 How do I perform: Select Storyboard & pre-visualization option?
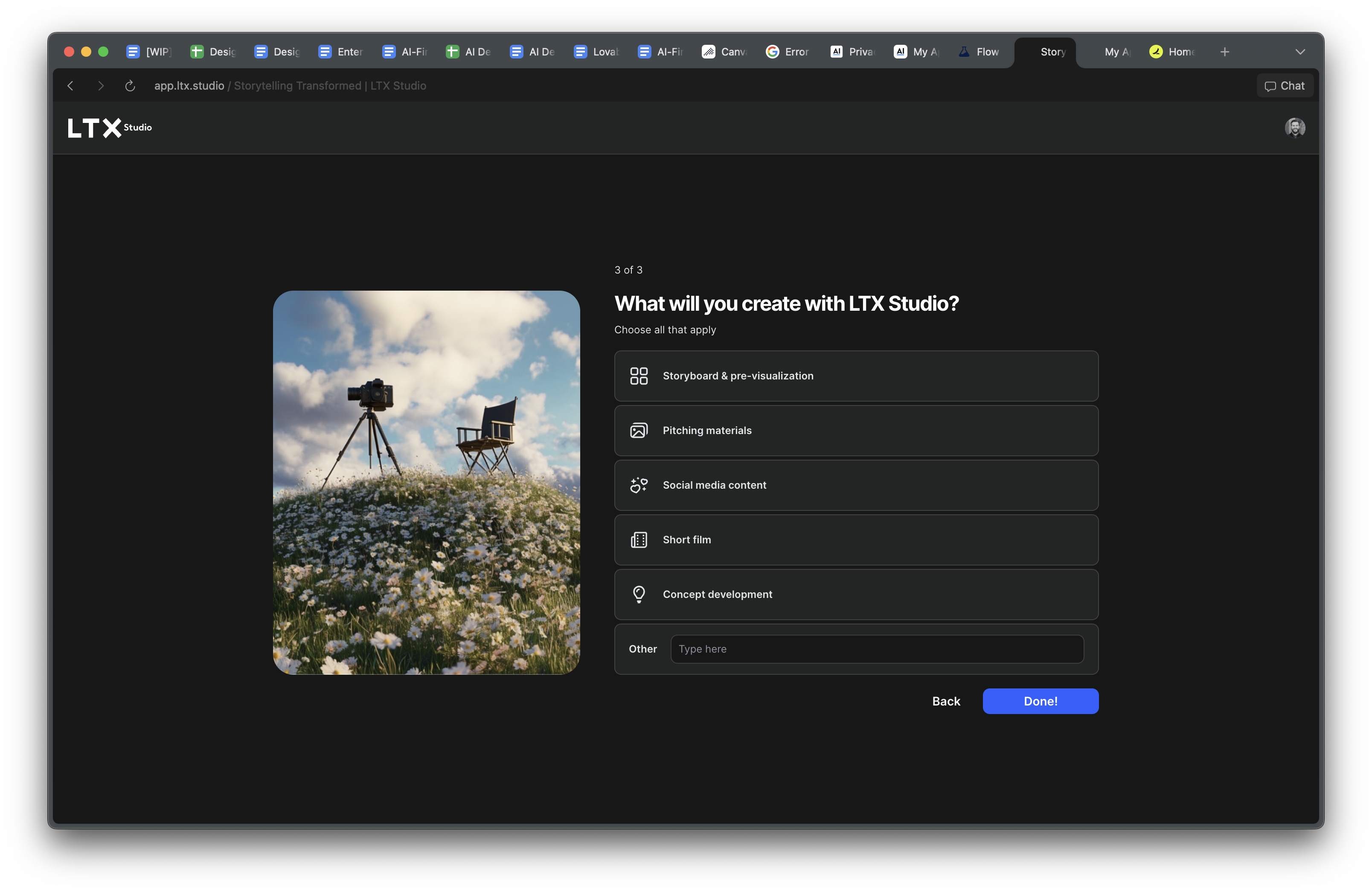coord(856,376)
